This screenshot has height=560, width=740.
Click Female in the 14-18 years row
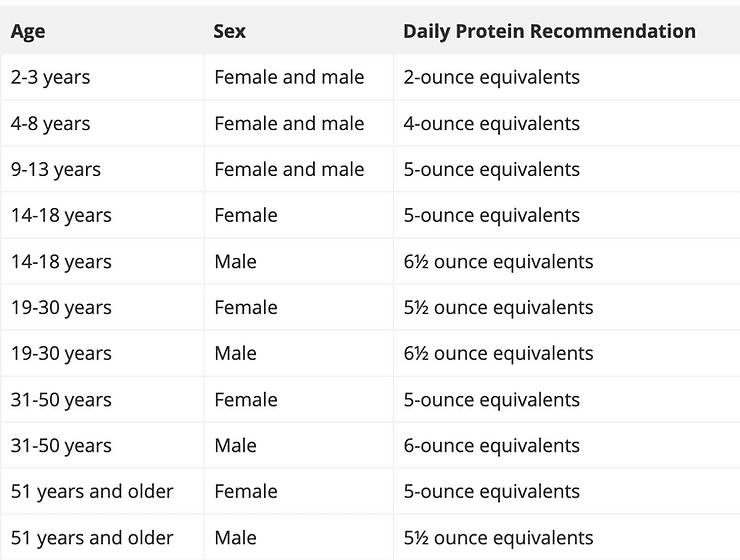[x=246, y=215]
